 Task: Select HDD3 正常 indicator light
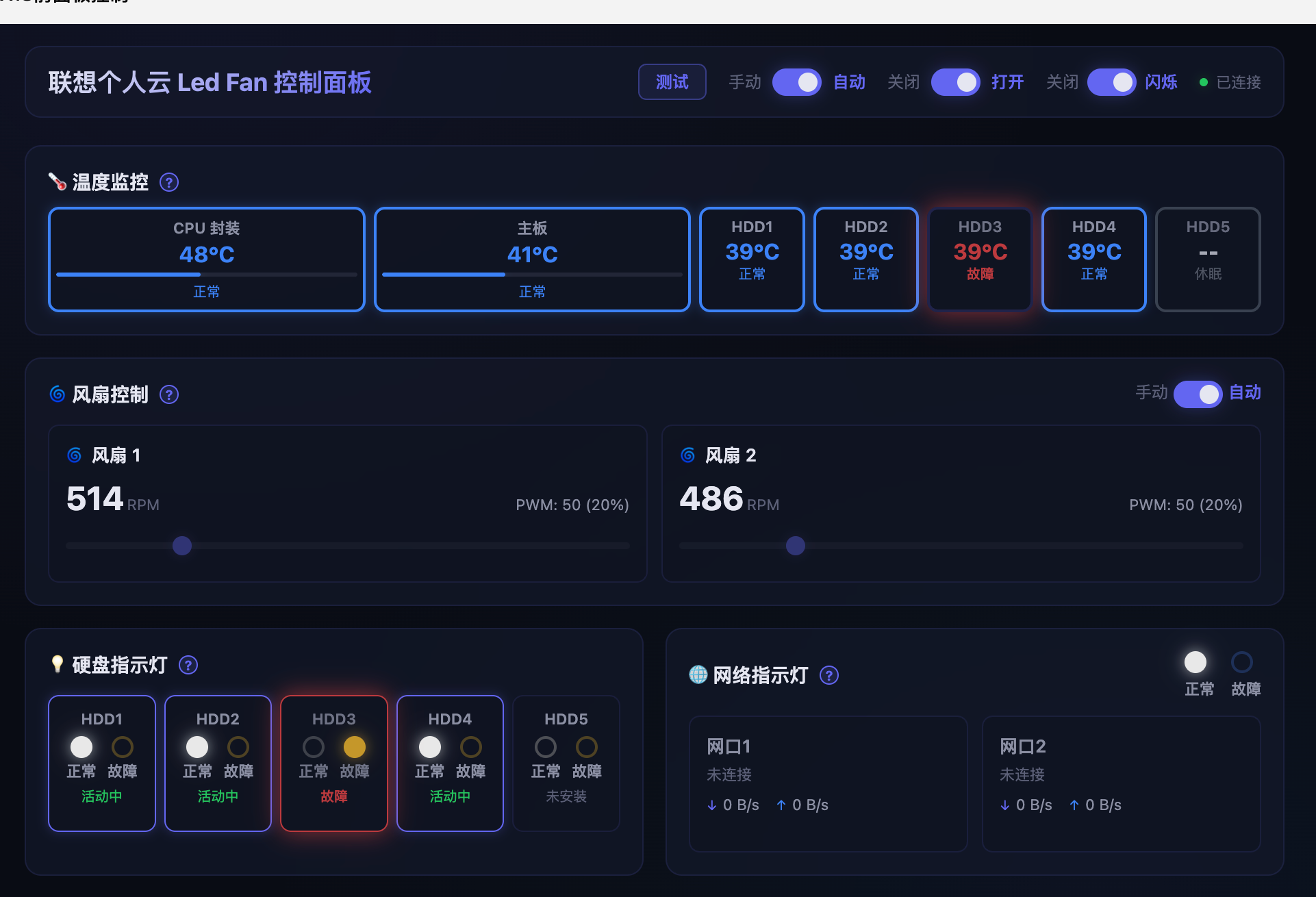coord(314,747)
